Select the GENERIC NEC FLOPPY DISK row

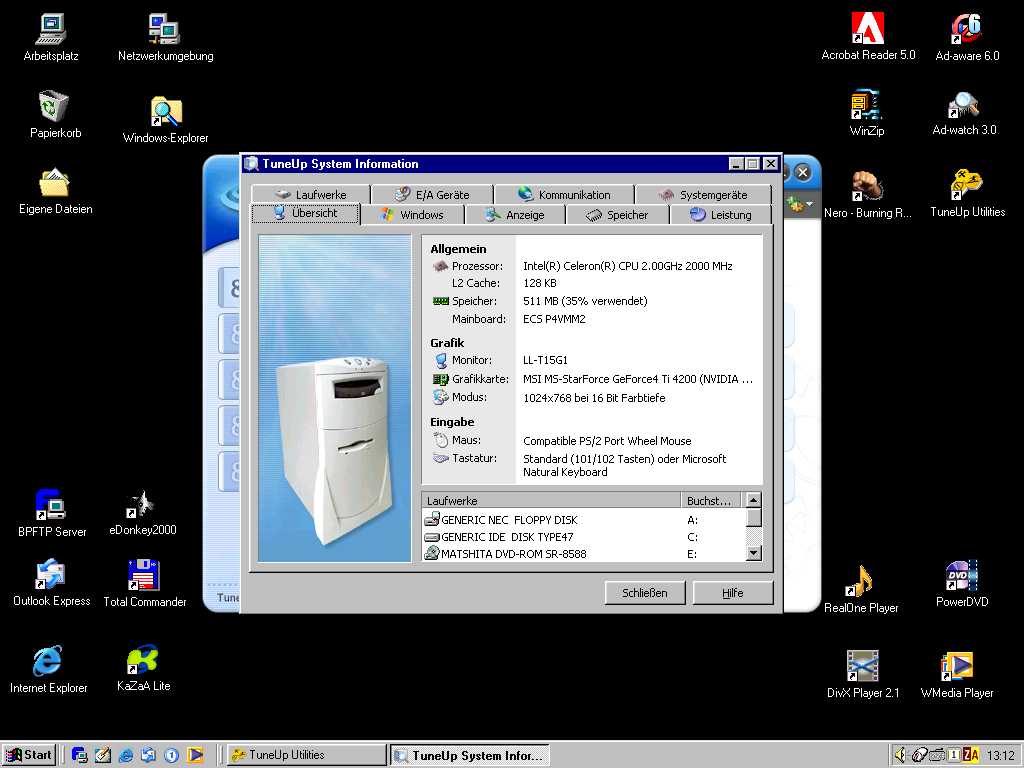(x=583, y=520)
